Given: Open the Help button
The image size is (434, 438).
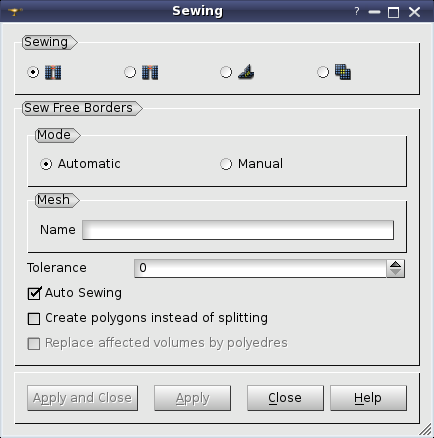Looking at the screenshot, I should click(368, 398).
